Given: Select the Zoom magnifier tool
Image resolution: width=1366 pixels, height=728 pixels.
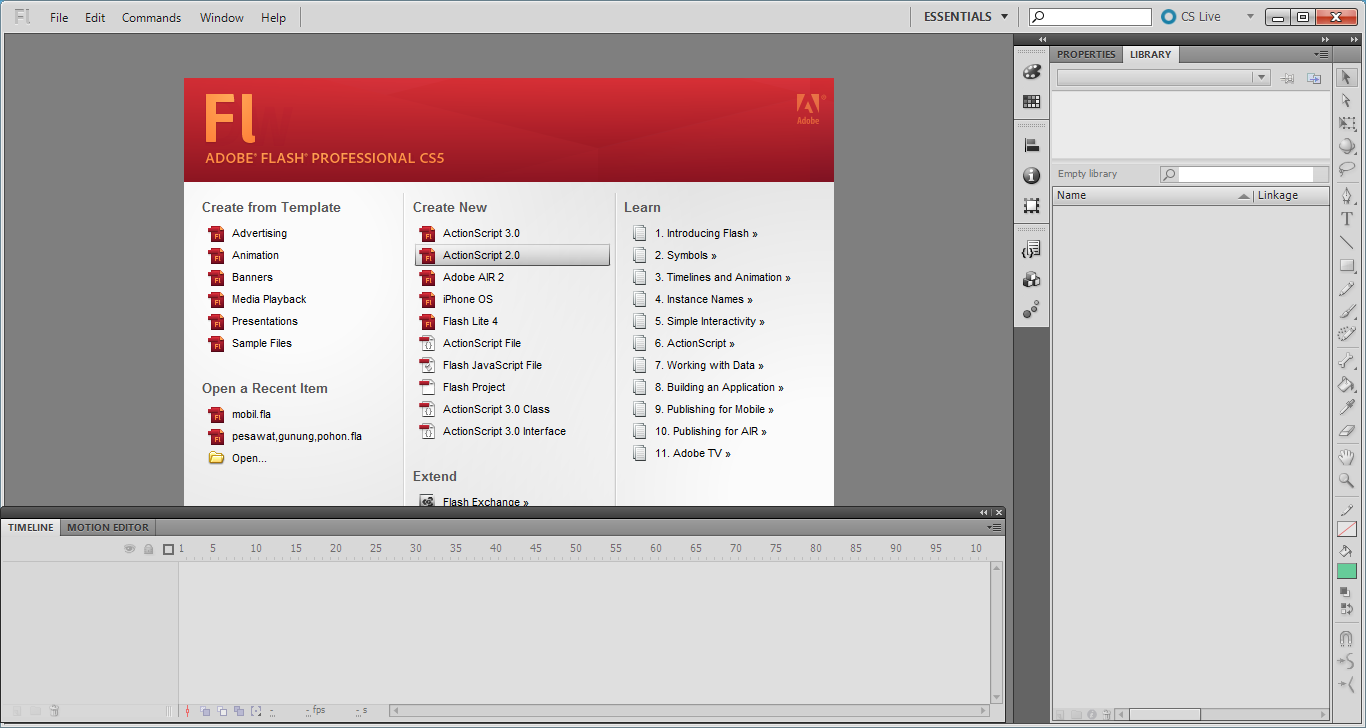Looking at the screenshot, I should pyautogui.click(x=1347, y=480).
